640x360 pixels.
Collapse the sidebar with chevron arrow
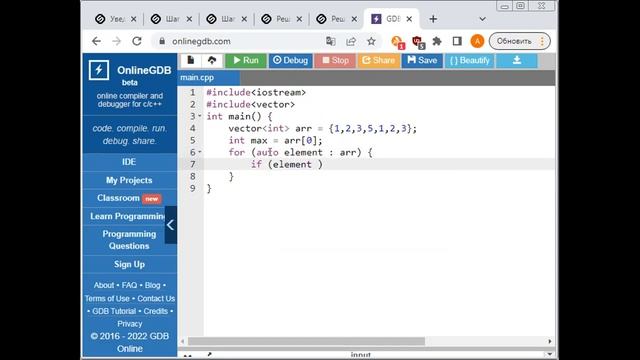pyautogui.click(x=171, y=225)
